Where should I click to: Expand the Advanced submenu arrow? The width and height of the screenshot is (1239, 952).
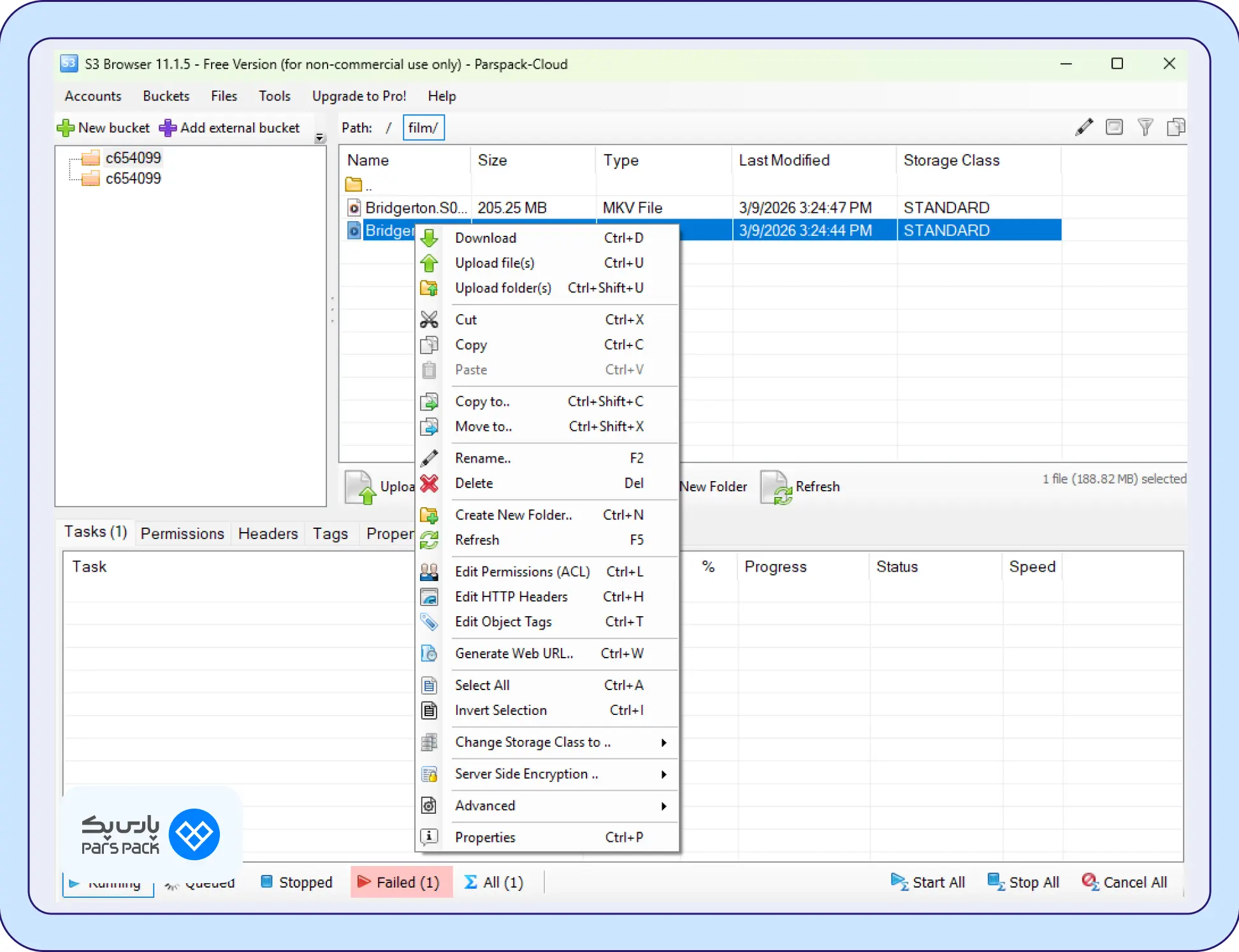(663, 806)
